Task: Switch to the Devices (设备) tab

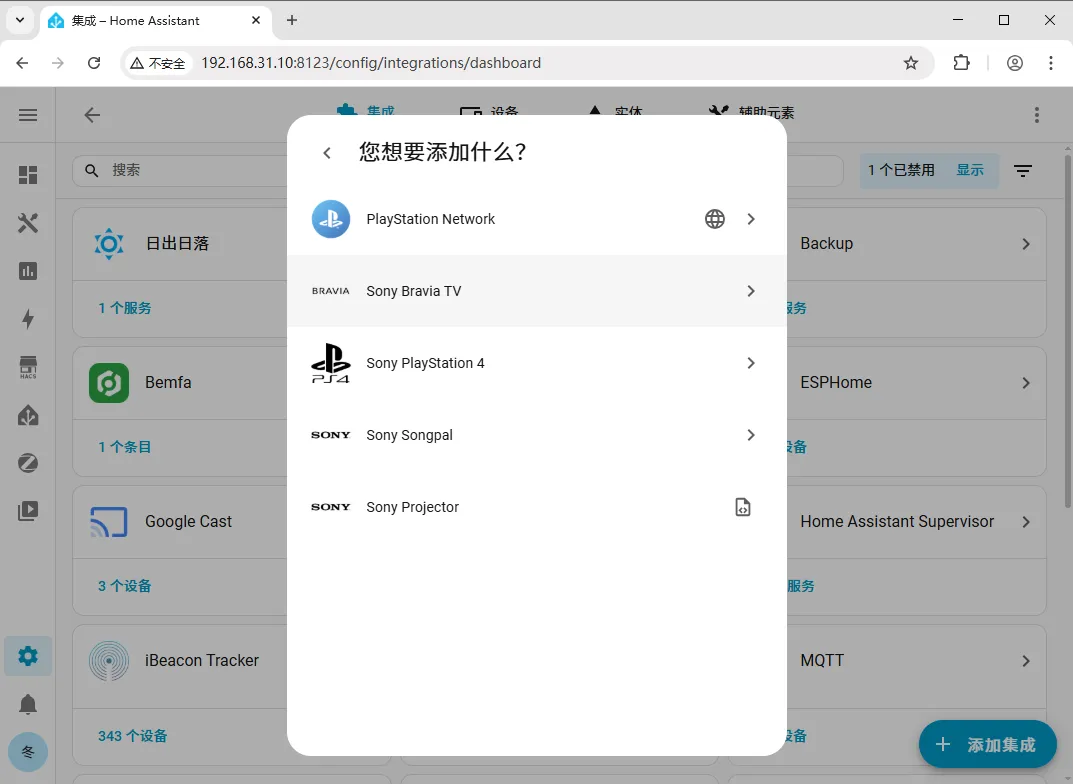Action: click(489, 112)
